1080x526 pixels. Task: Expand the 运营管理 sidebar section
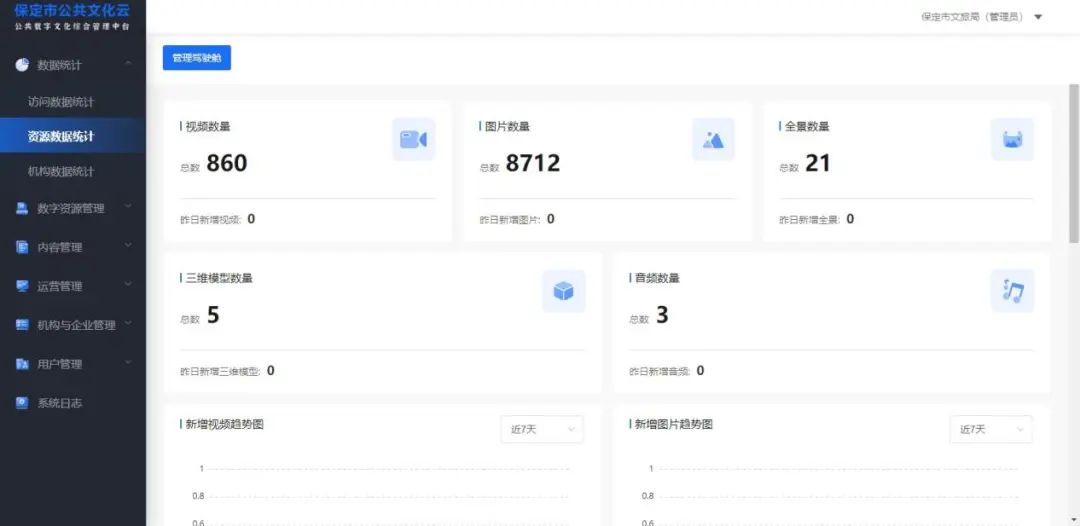pos(72,286)
